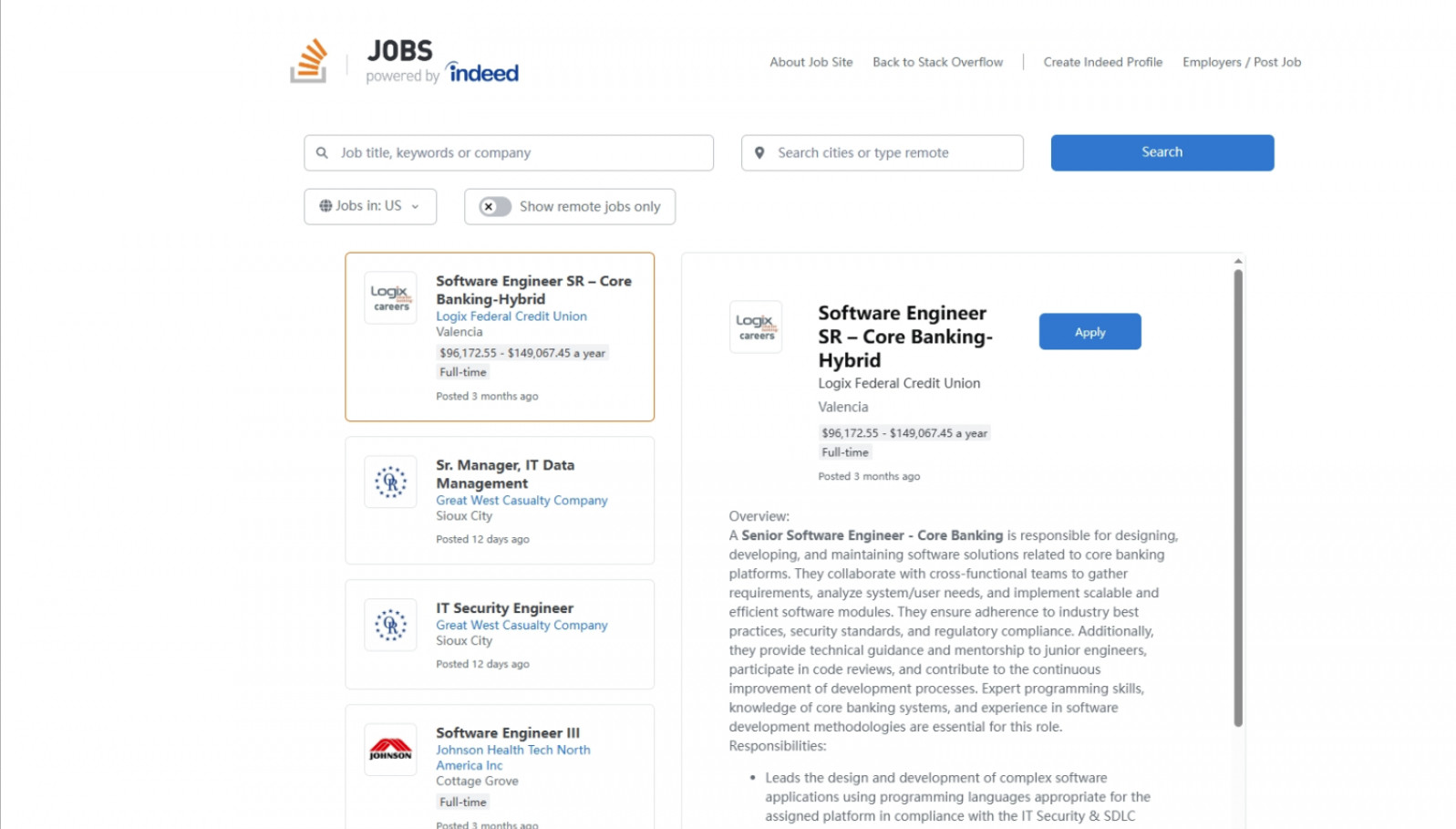The image size is (1456, 829).
Task: Toggle Show remote jobs only switch
Action: (x=495, y=207)
